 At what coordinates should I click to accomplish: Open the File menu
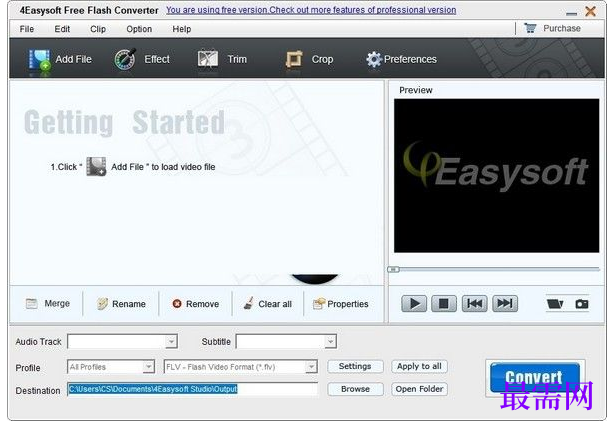pyautogui.click(x=27, y=29)
